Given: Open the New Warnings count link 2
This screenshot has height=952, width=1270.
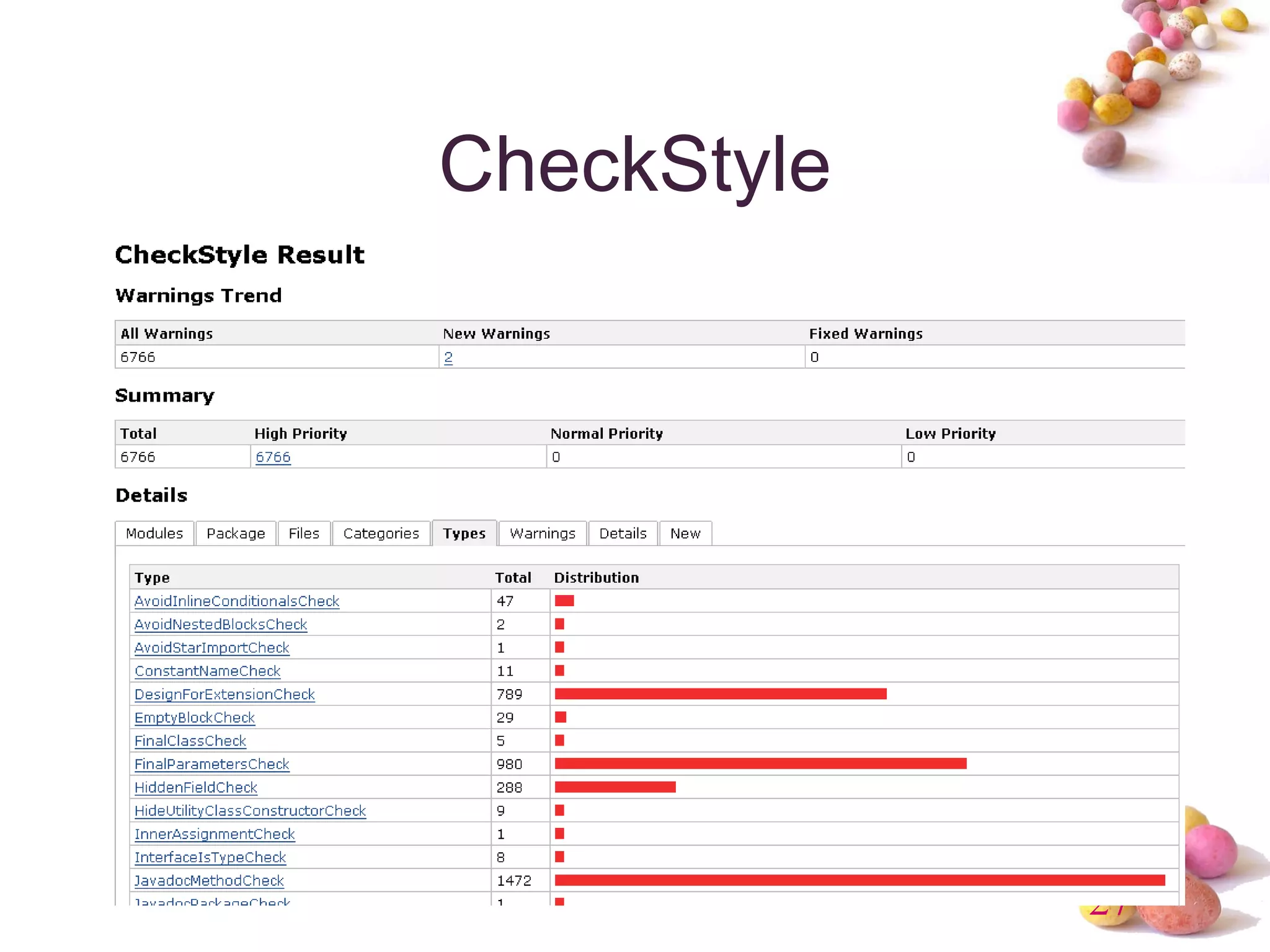Looking at the screenshot, I should click(x=448, y=357).
